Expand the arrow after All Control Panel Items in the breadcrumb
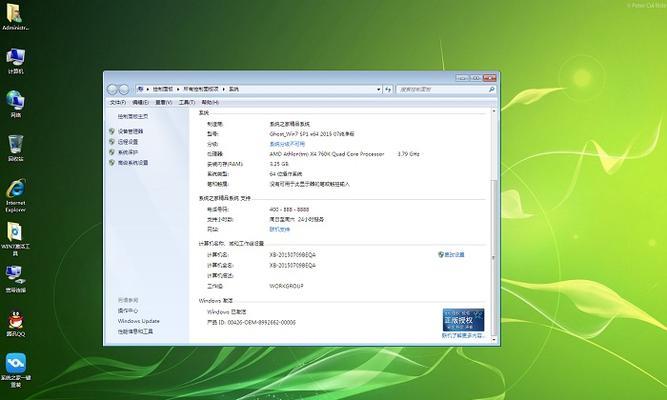Image resolution: width=667 pixels, height=400 pixels. click(x=223, y=89)
